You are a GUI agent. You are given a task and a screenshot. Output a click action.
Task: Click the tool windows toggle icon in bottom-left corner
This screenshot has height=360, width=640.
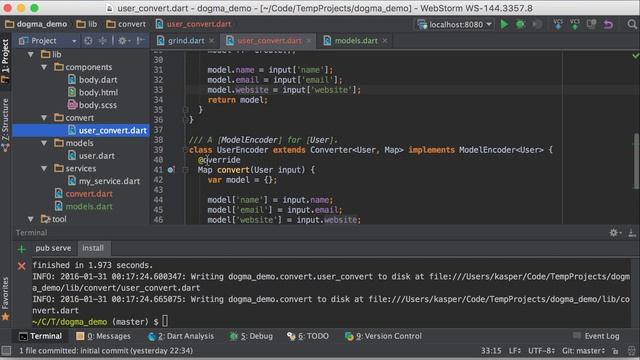coord(7,351)
